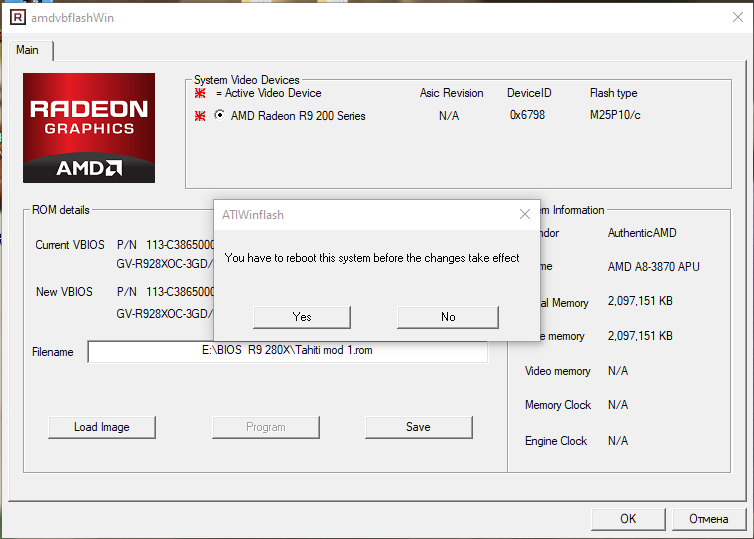The width and height of the screenshot is (754, 539).
Task: Click the disabled Program button
Action: [266, 427]
